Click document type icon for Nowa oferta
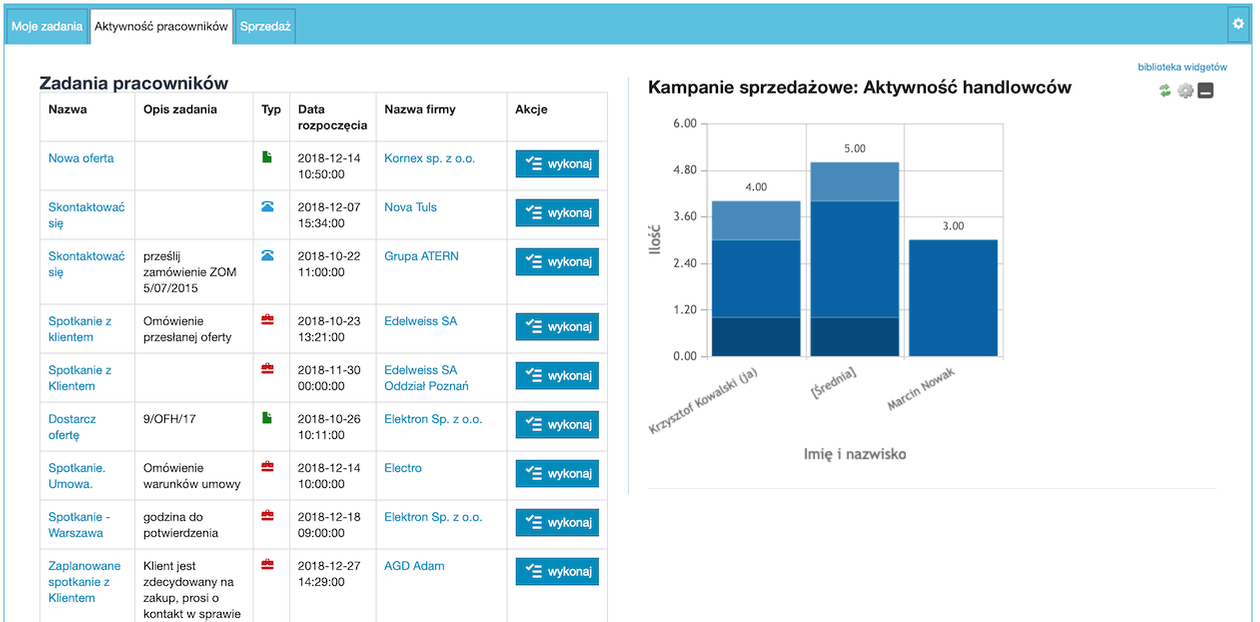The height and width of the screenshot is (622, 1260). (x=267, y=158)
